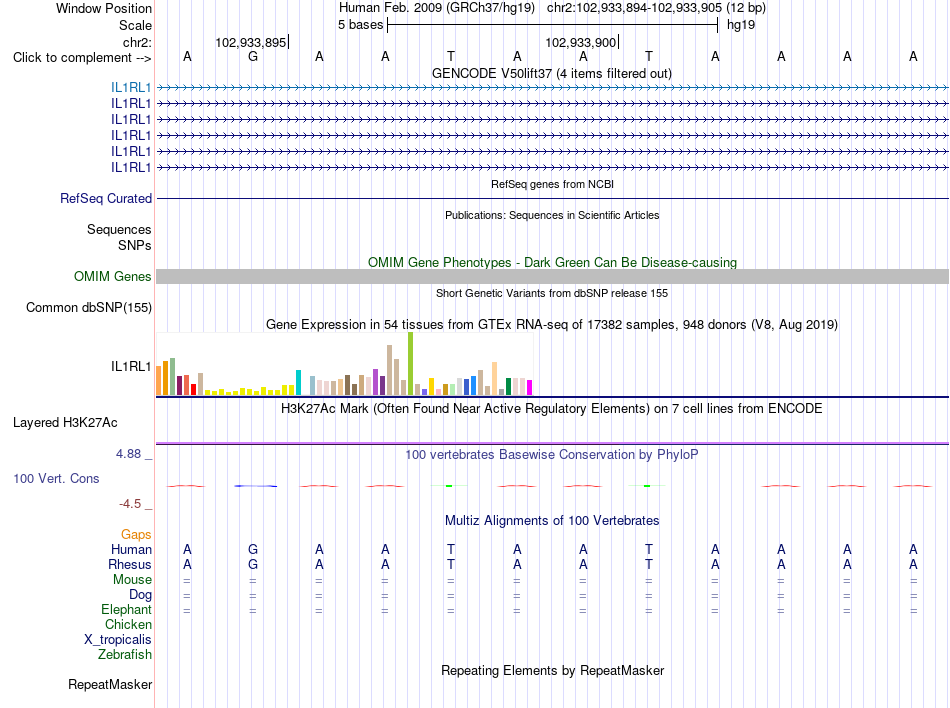Click the Scale label on the left
The height and width of the screenshot is (708, 950).
(x=135, y=25)
